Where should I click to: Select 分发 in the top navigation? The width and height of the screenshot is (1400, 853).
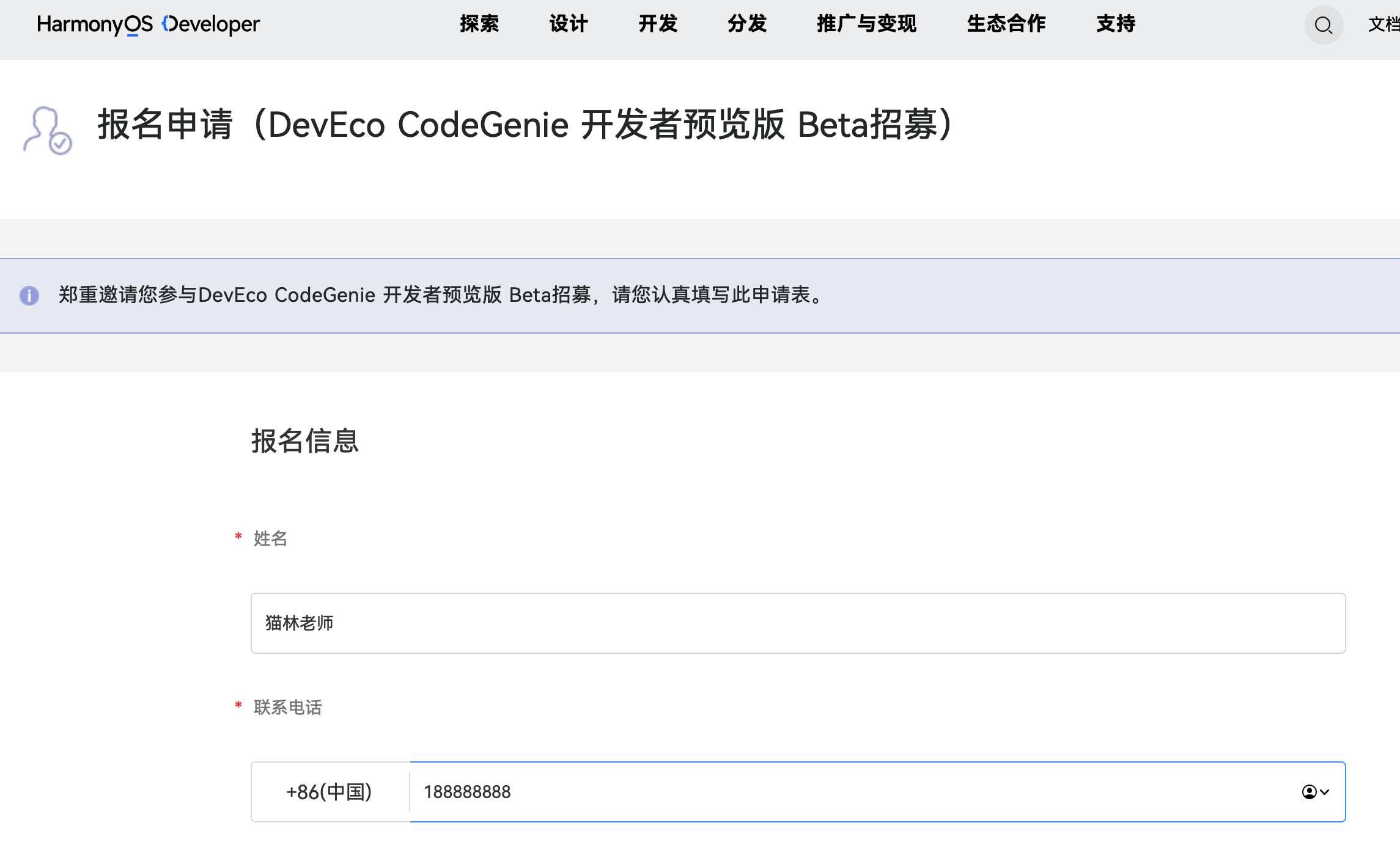[747, 24]
